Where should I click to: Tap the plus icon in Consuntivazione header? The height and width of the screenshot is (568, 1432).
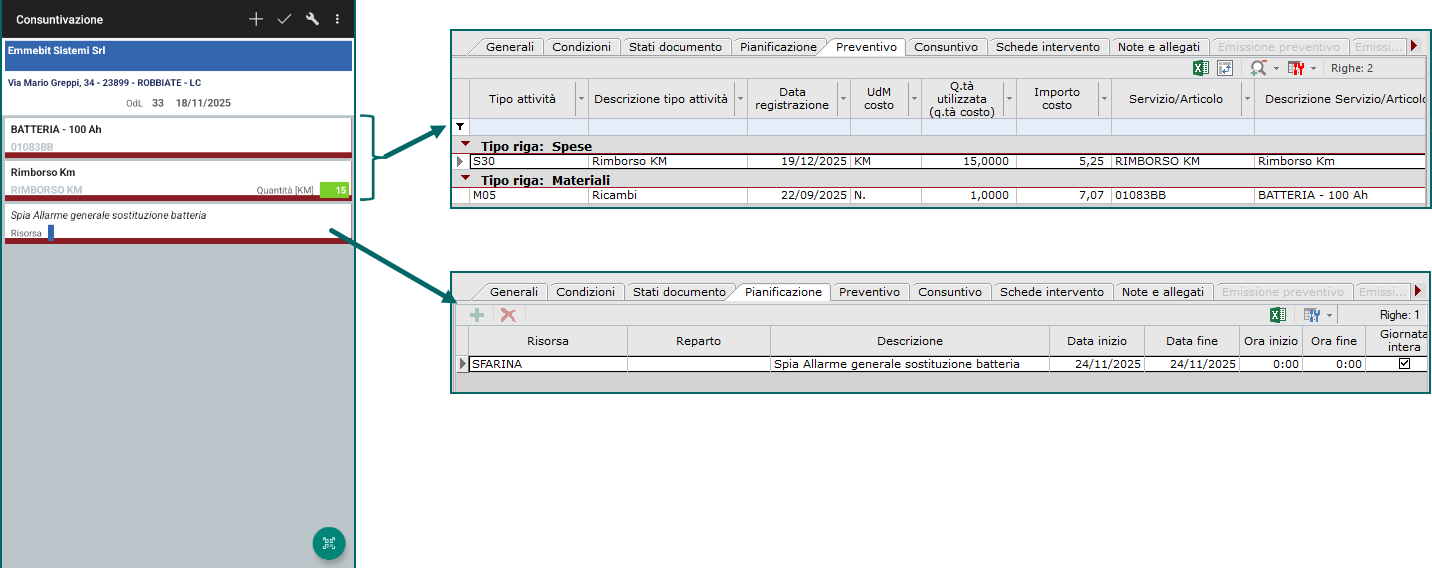pyautogui.click(x=256, y=19)
